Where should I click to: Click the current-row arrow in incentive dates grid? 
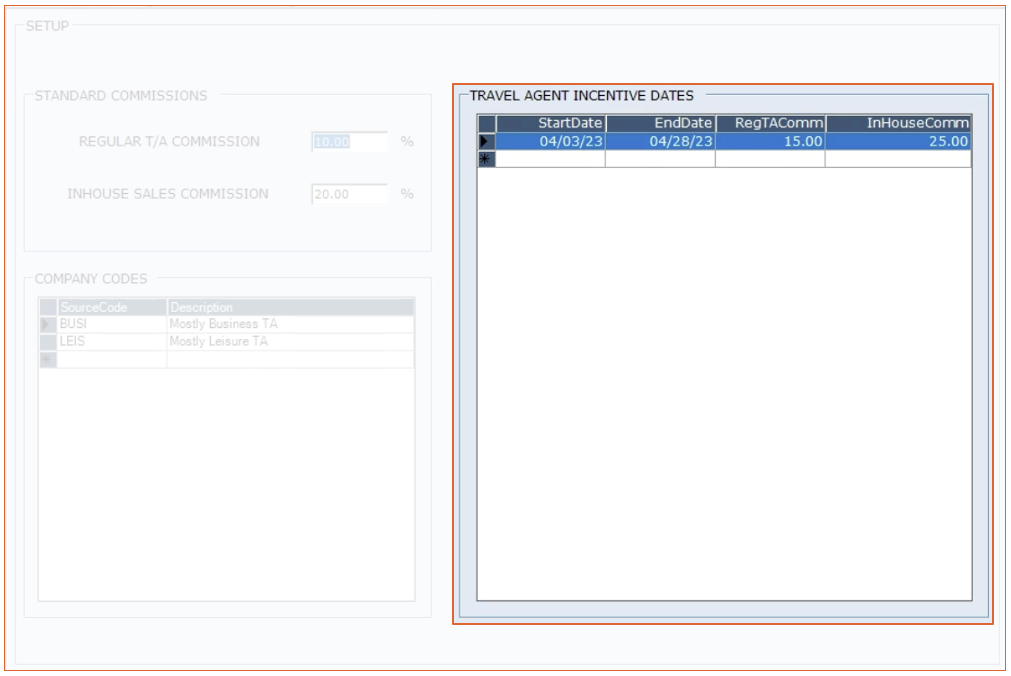[487, 142]
